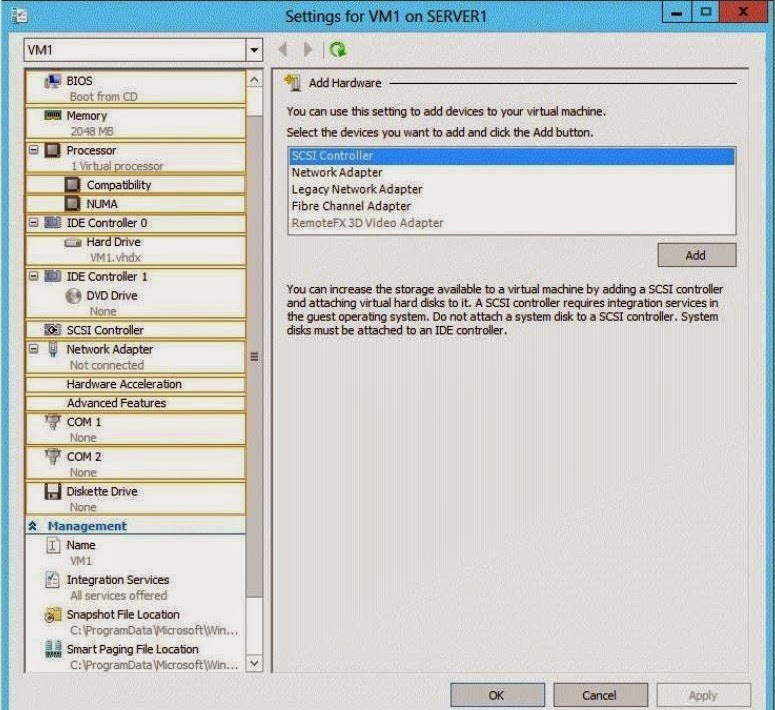Click the COM 2 port icon
This screenshot has width=775, height=710.
tap(52, 456)
